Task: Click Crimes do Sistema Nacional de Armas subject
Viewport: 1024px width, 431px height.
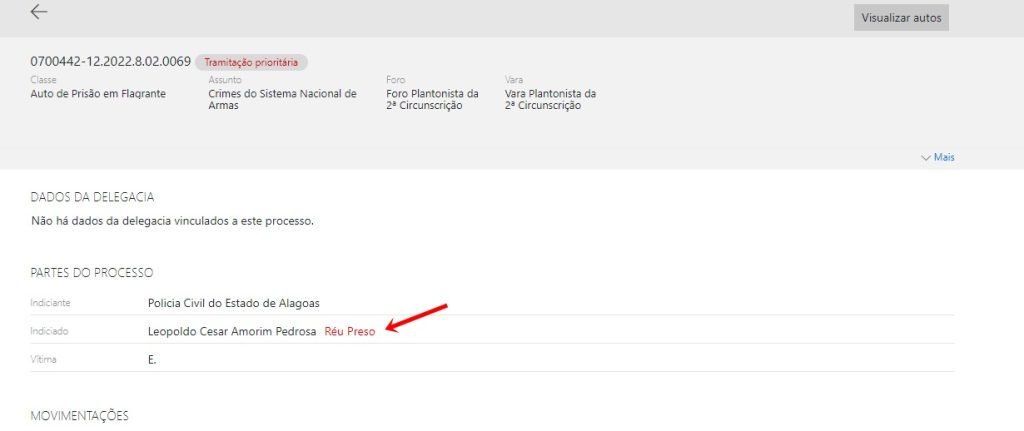Action: tap(282, 100)
